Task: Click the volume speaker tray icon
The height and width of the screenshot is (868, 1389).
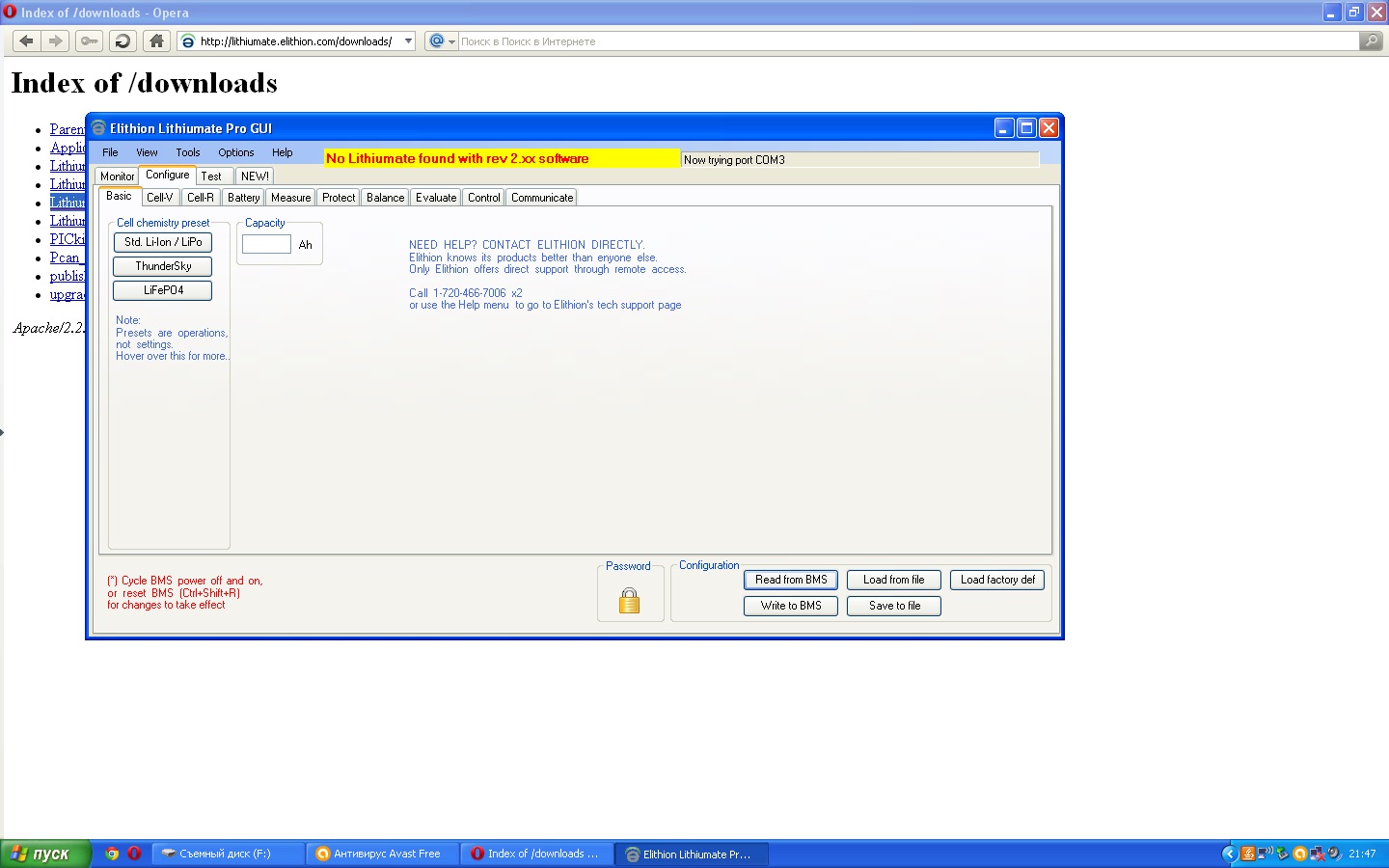Action: (1335, 854)
